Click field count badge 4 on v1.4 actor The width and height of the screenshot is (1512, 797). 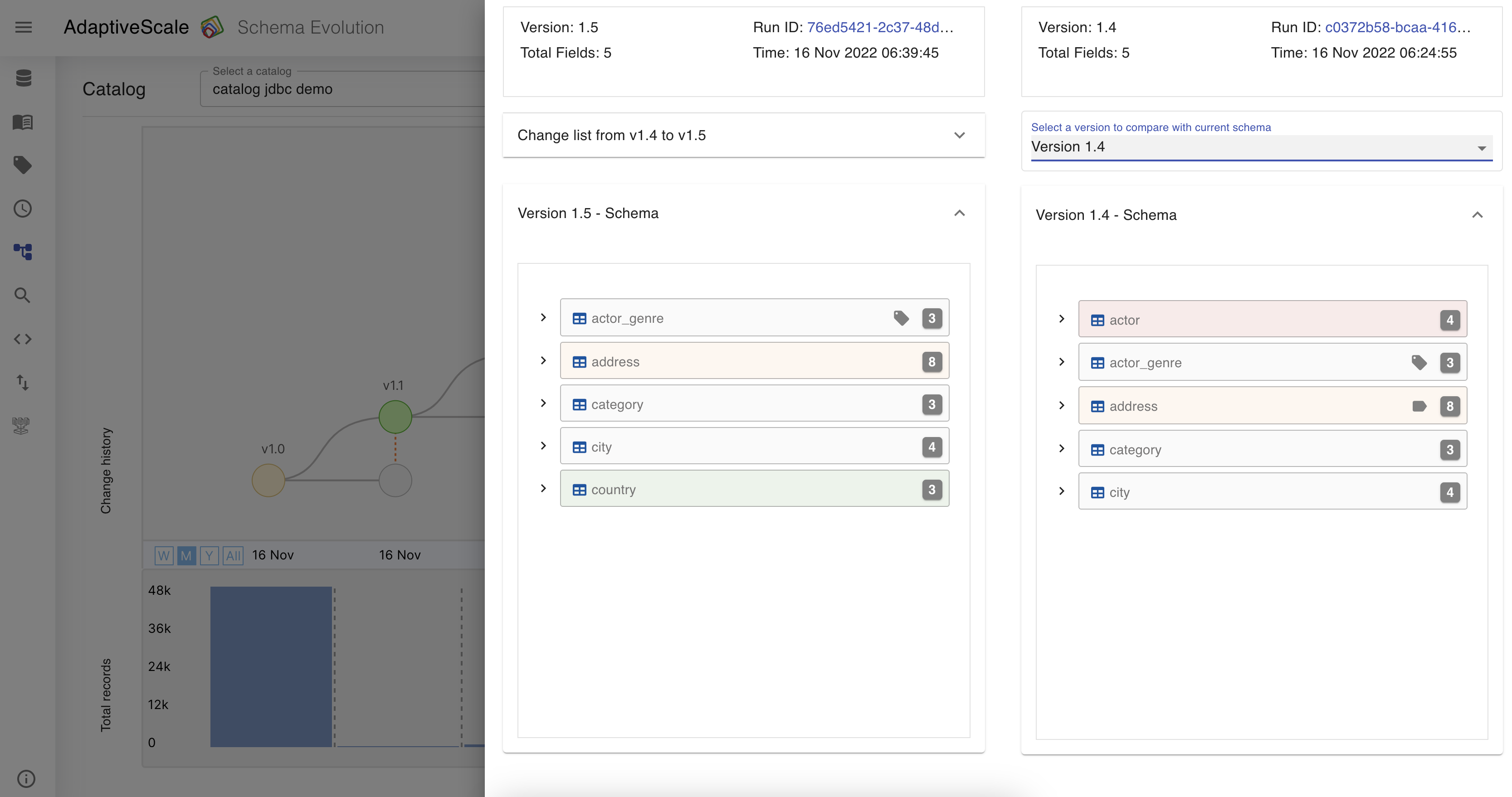click(1450, 320)
